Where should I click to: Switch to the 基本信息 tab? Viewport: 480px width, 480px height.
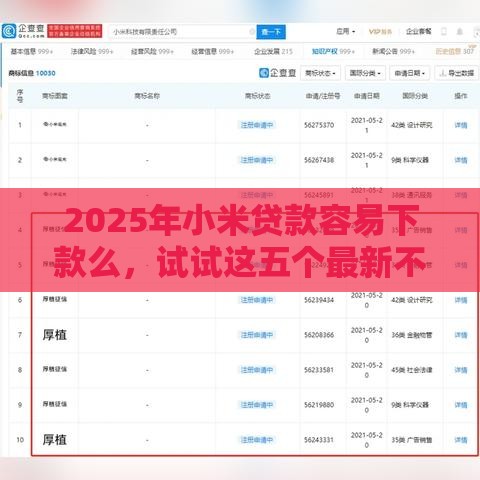point(31,51)
